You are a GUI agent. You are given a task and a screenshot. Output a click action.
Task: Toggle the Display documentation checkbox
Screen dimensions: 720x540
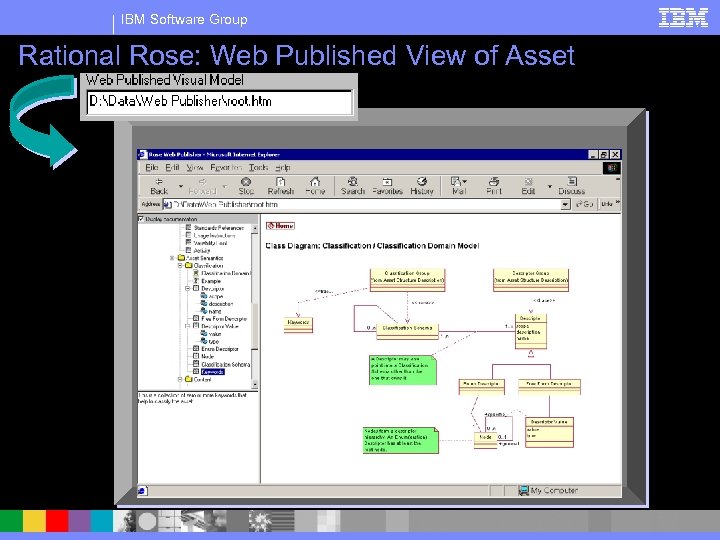(141, 219)
